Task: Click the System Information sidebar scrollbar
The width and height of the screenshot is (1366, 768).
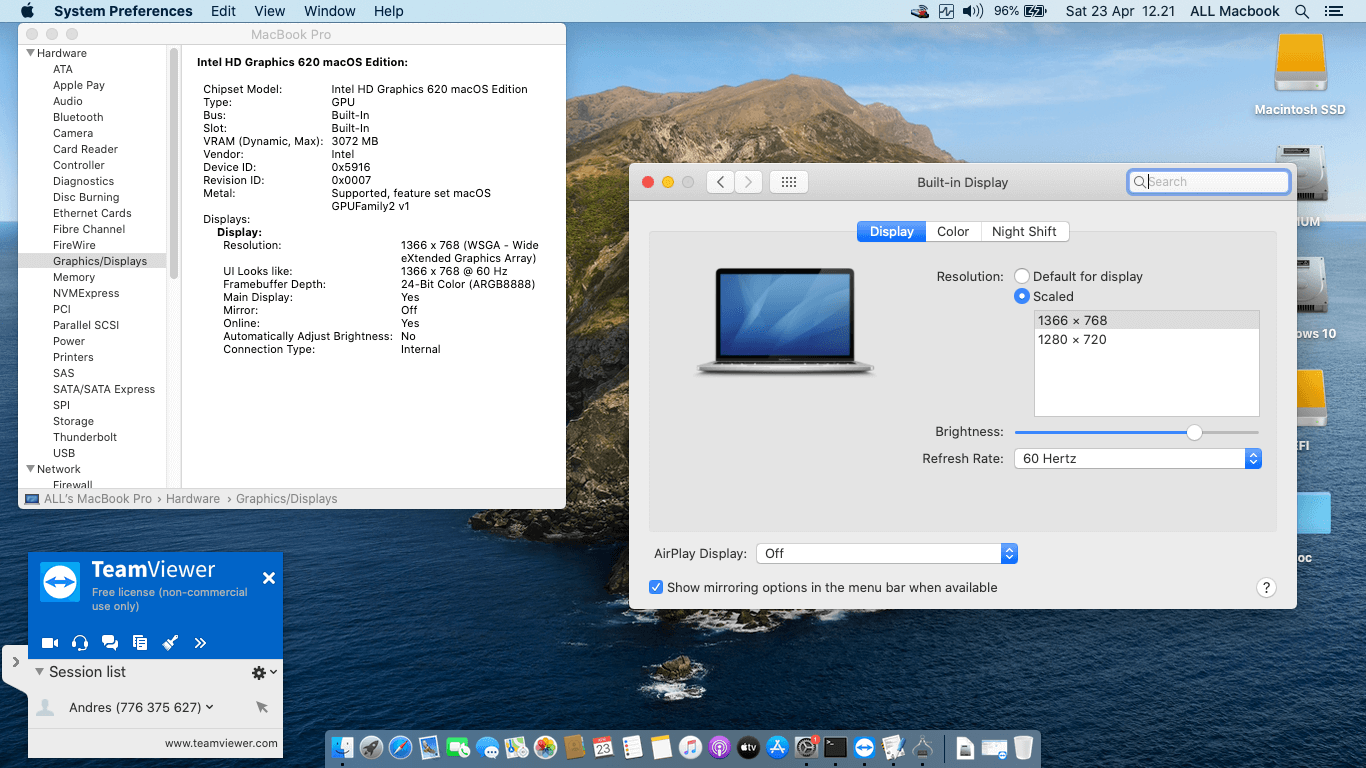Action: pyautogui.click(x=174, y=164)
